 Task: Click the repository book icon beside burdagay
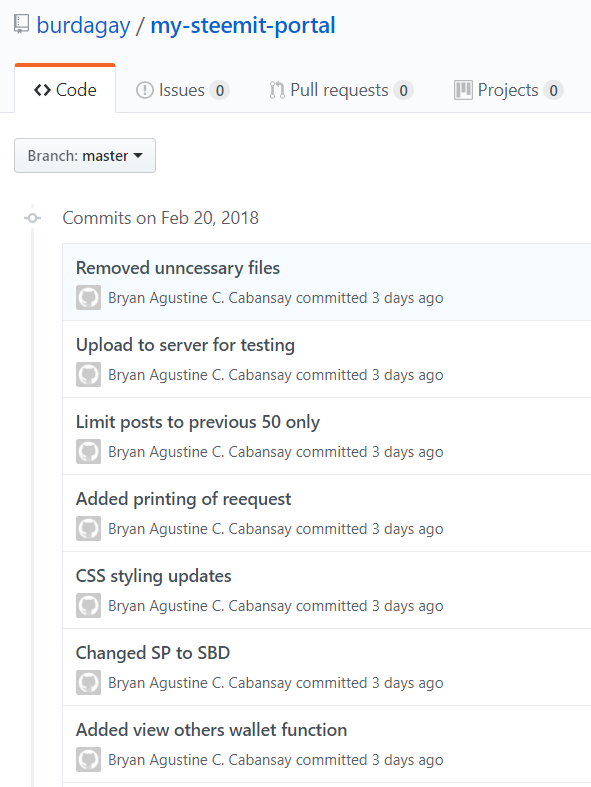pos(22,24)
